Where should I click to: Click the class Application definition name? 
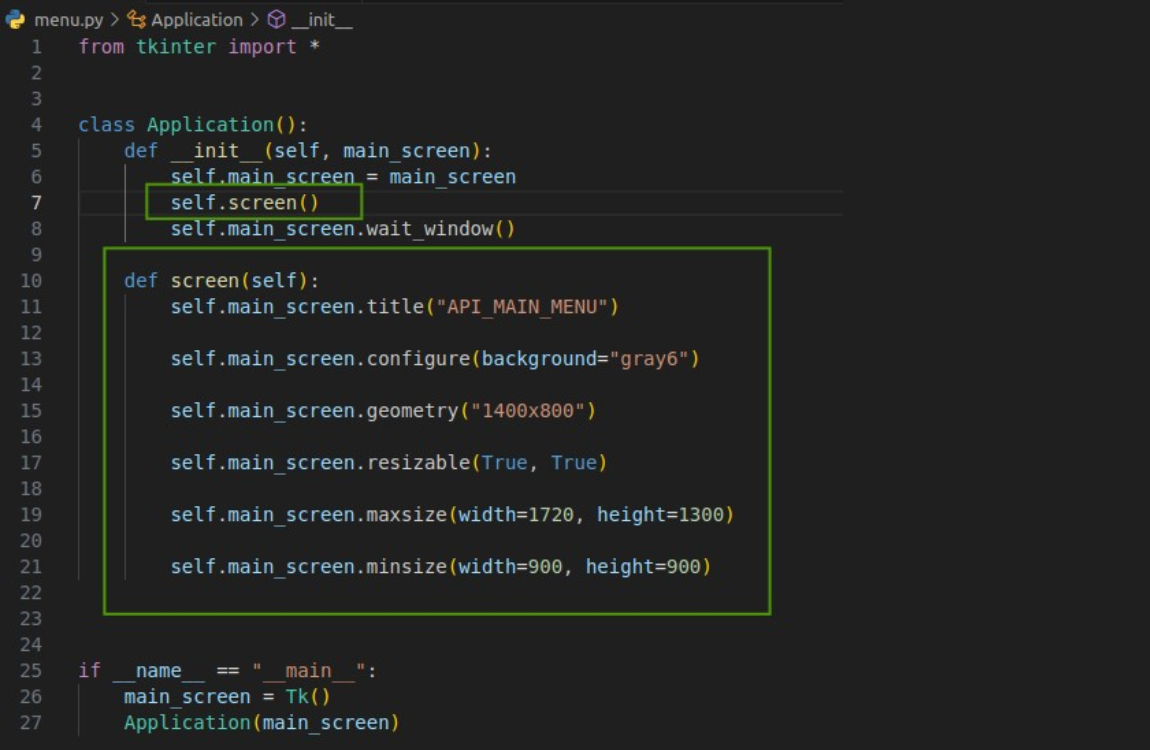(x=210, y=125)
